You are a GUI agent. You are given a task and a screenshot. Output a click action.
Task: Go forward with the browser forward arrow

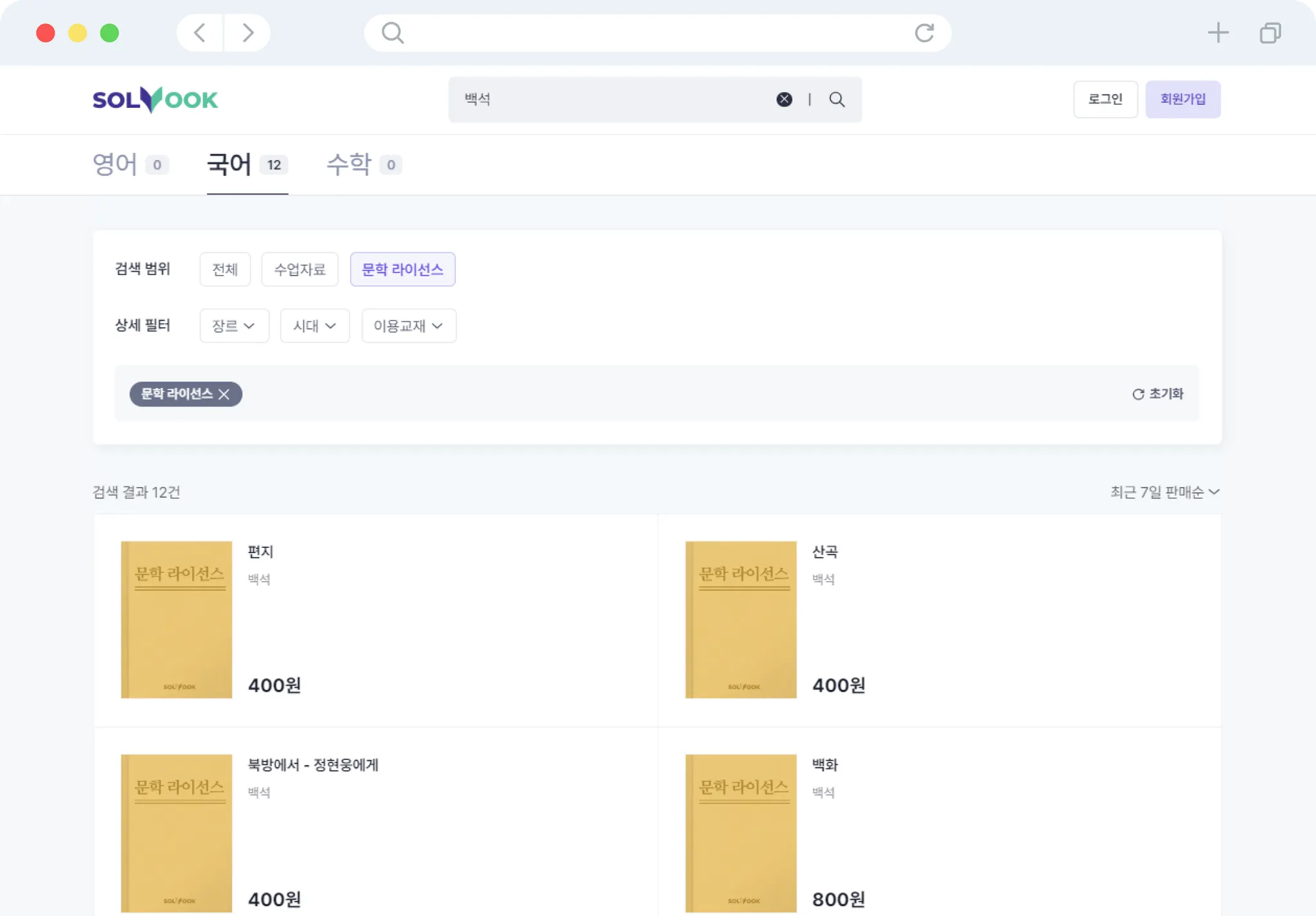[247, 33]
